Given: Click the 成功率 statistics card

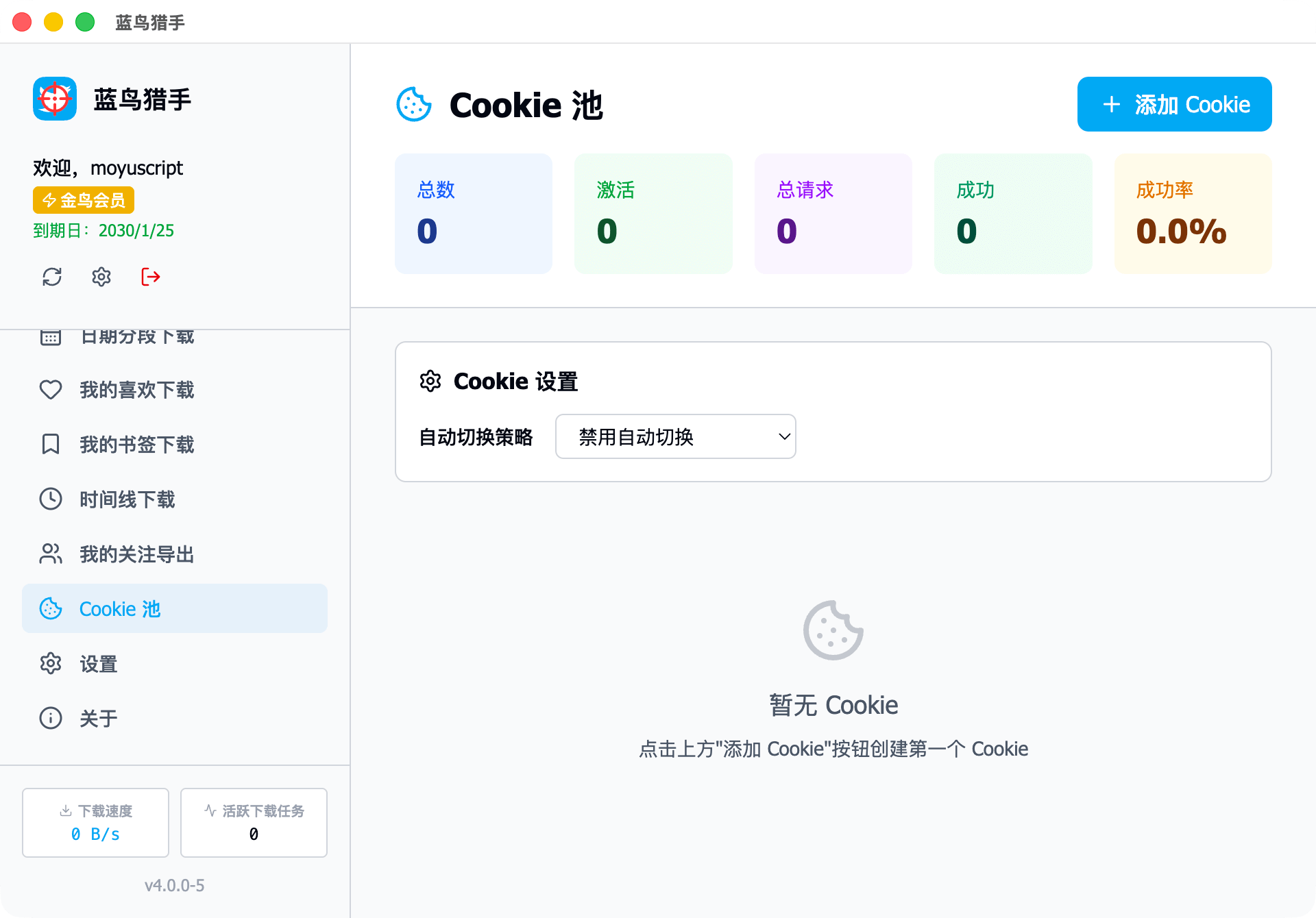Looking at the screenshot, I should pos(1193,214).
